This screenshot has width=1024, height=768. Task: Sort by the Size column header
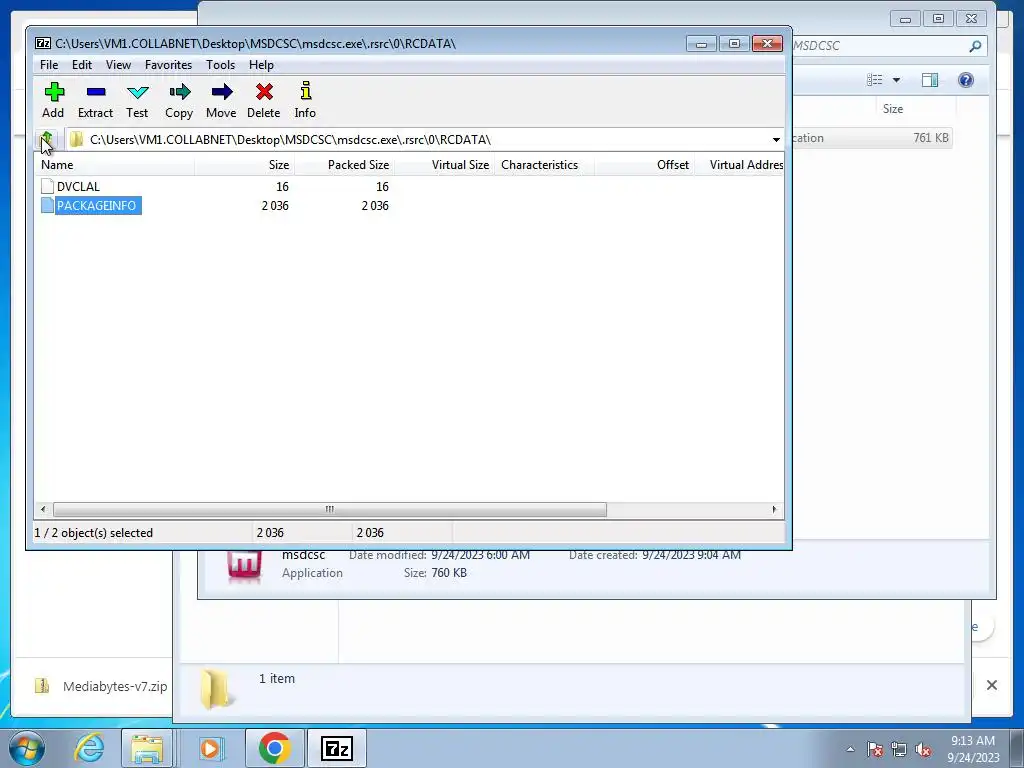[245, 165]
